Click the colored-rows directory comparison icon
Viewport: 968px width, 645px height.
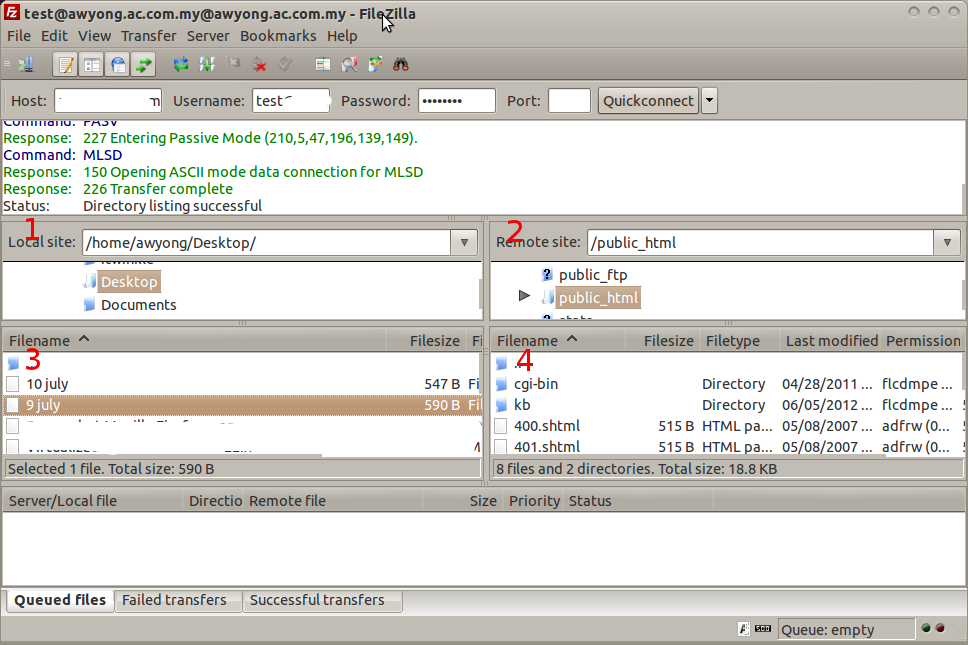(x=322, y=64)
